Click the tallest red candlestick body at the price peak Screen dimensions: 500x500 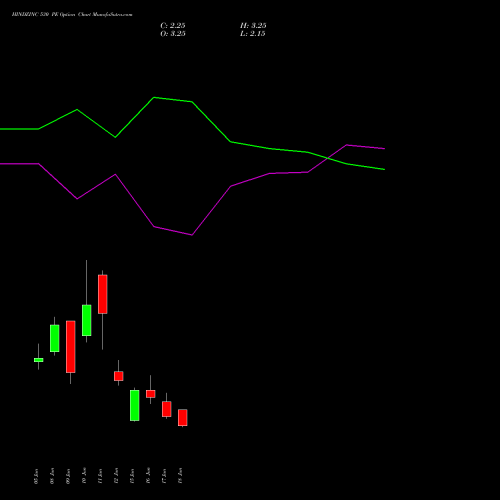[x=103, y=294]
